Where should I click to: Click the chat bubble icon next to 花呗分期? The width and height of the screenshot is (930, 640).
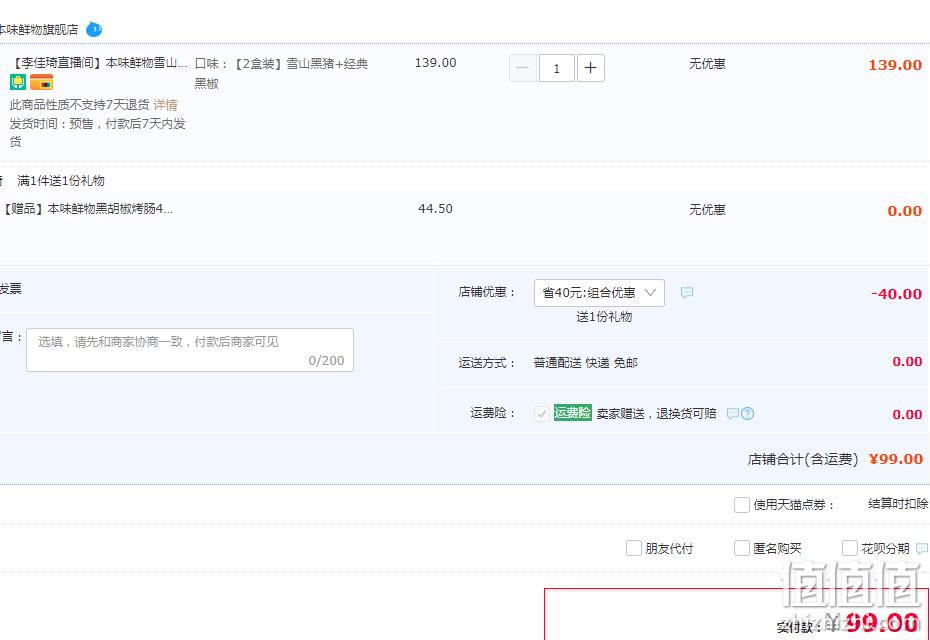(x=922, y=549)
